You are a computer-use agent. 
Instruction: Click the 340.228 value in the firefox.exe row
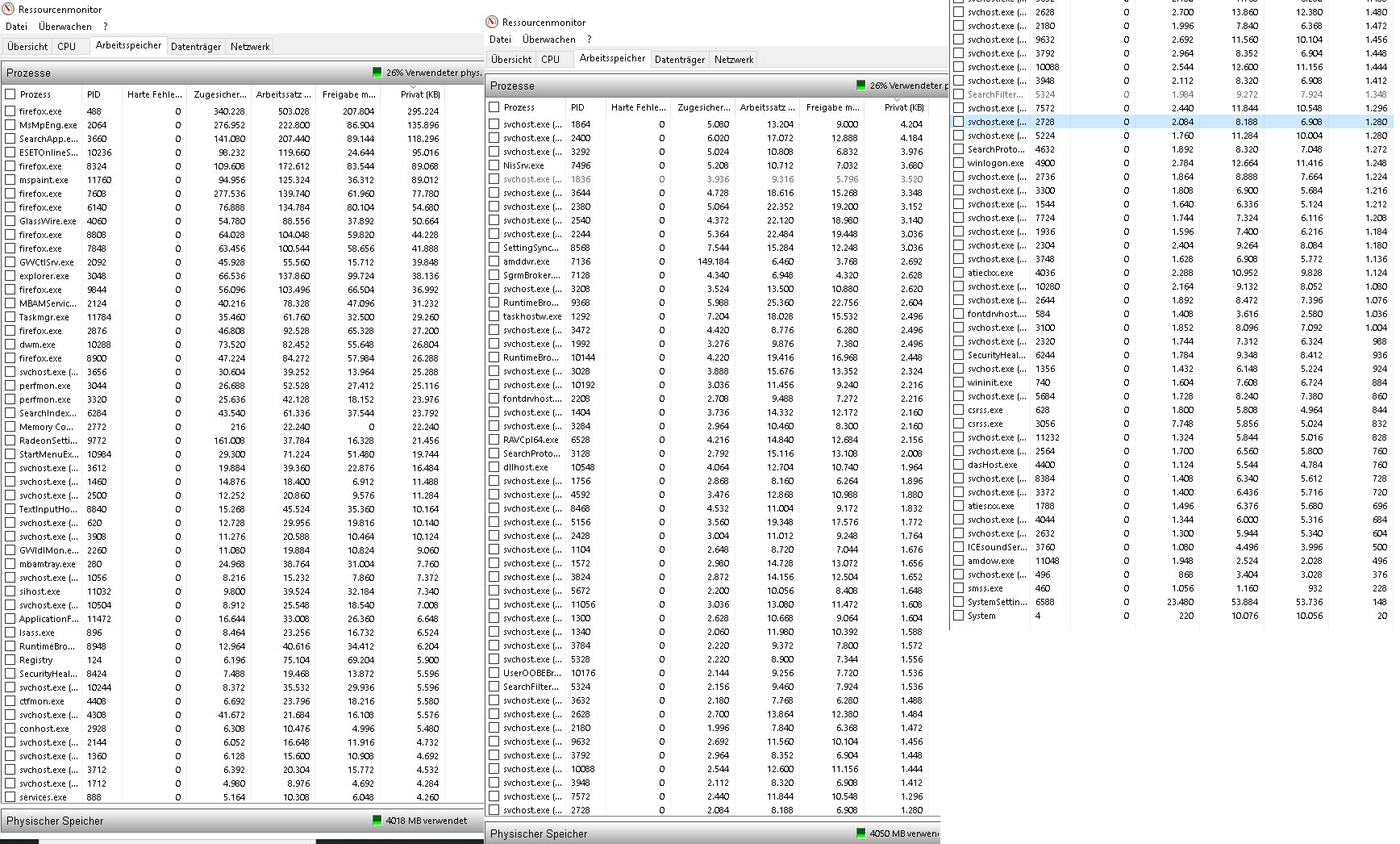(229, 111)
